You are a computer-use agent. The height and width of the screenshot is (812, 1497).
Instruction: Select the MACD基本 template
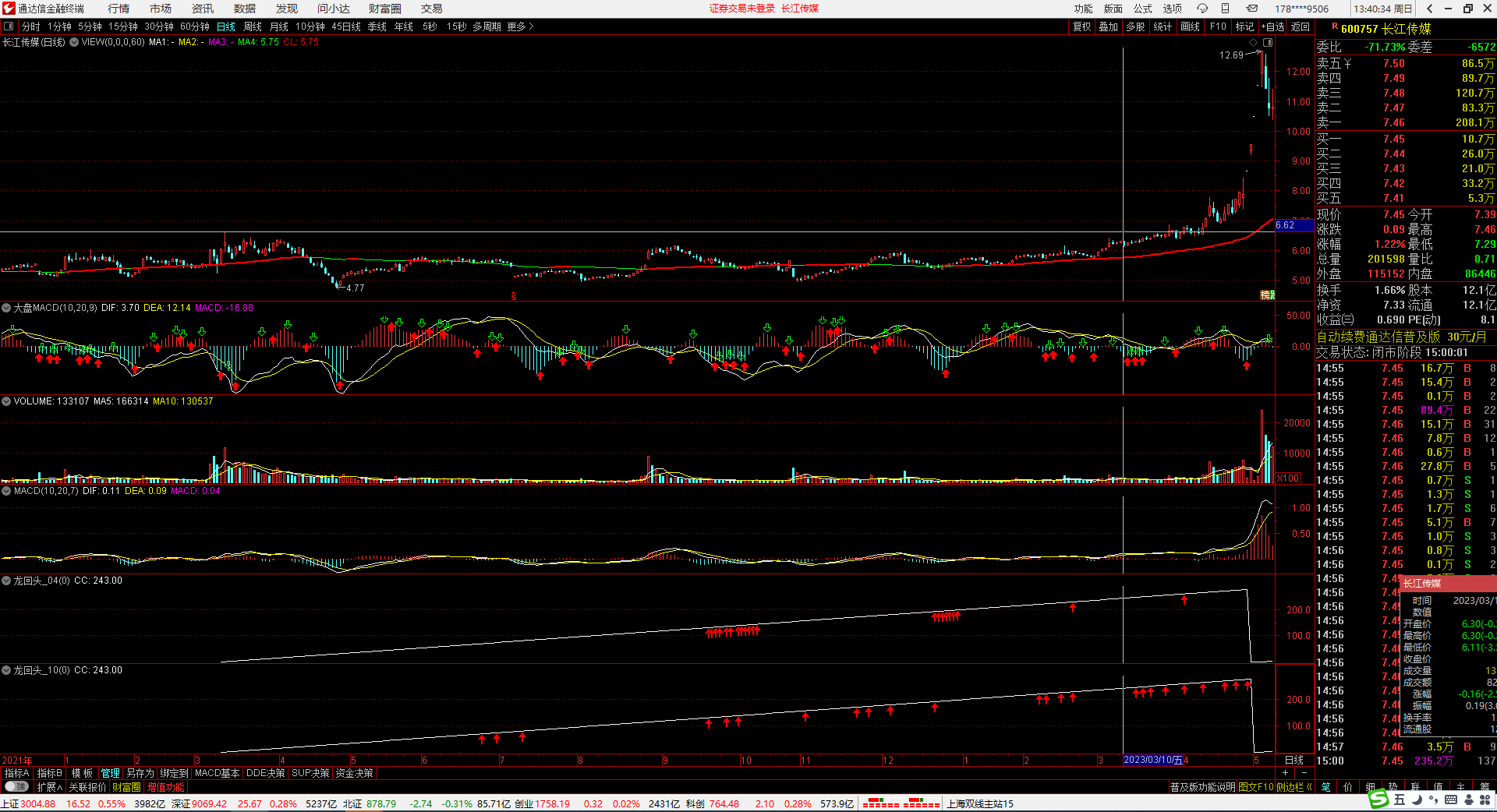(x=218, y=773)
